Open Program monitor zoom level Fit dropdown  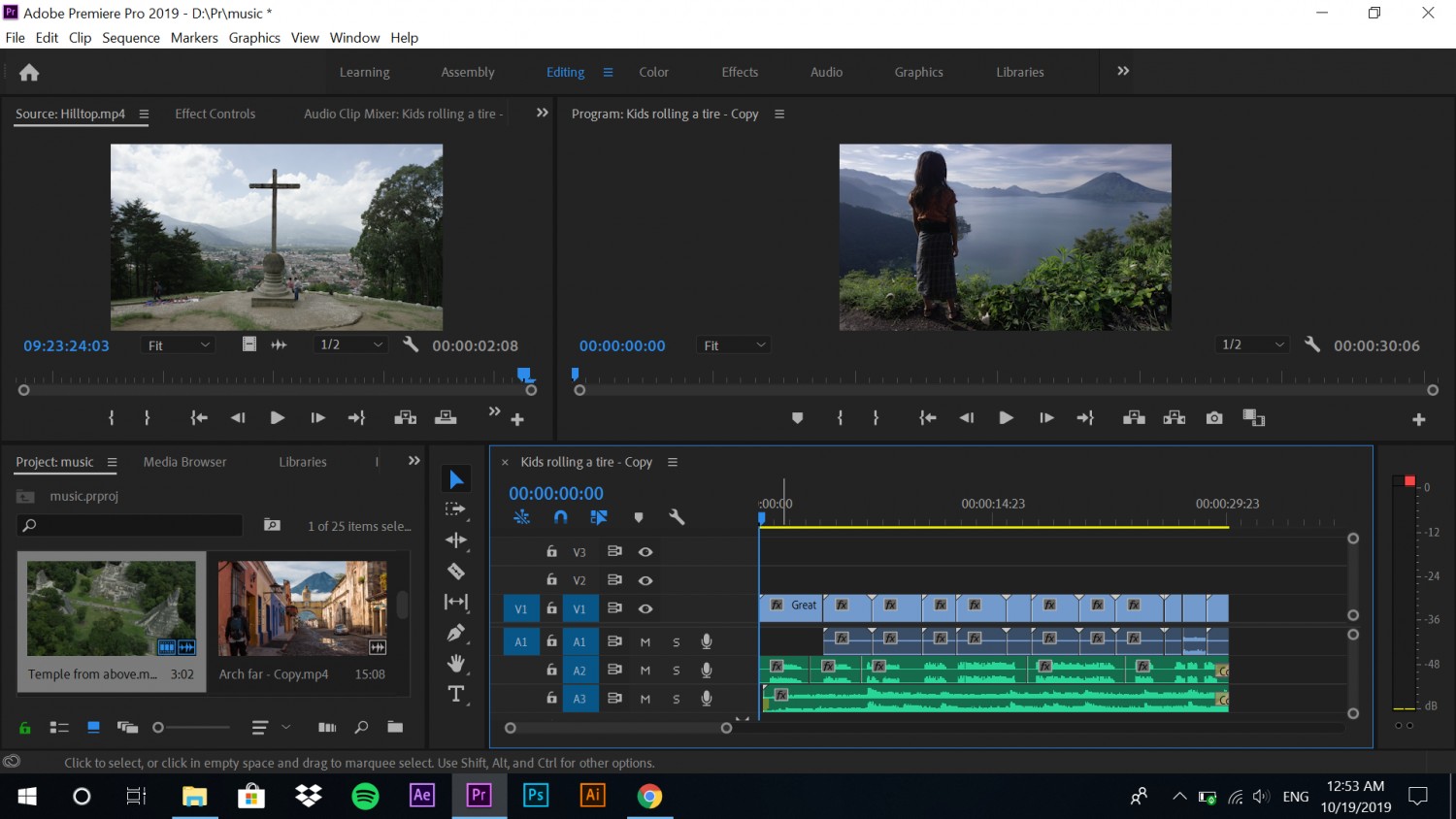(734, 345)
